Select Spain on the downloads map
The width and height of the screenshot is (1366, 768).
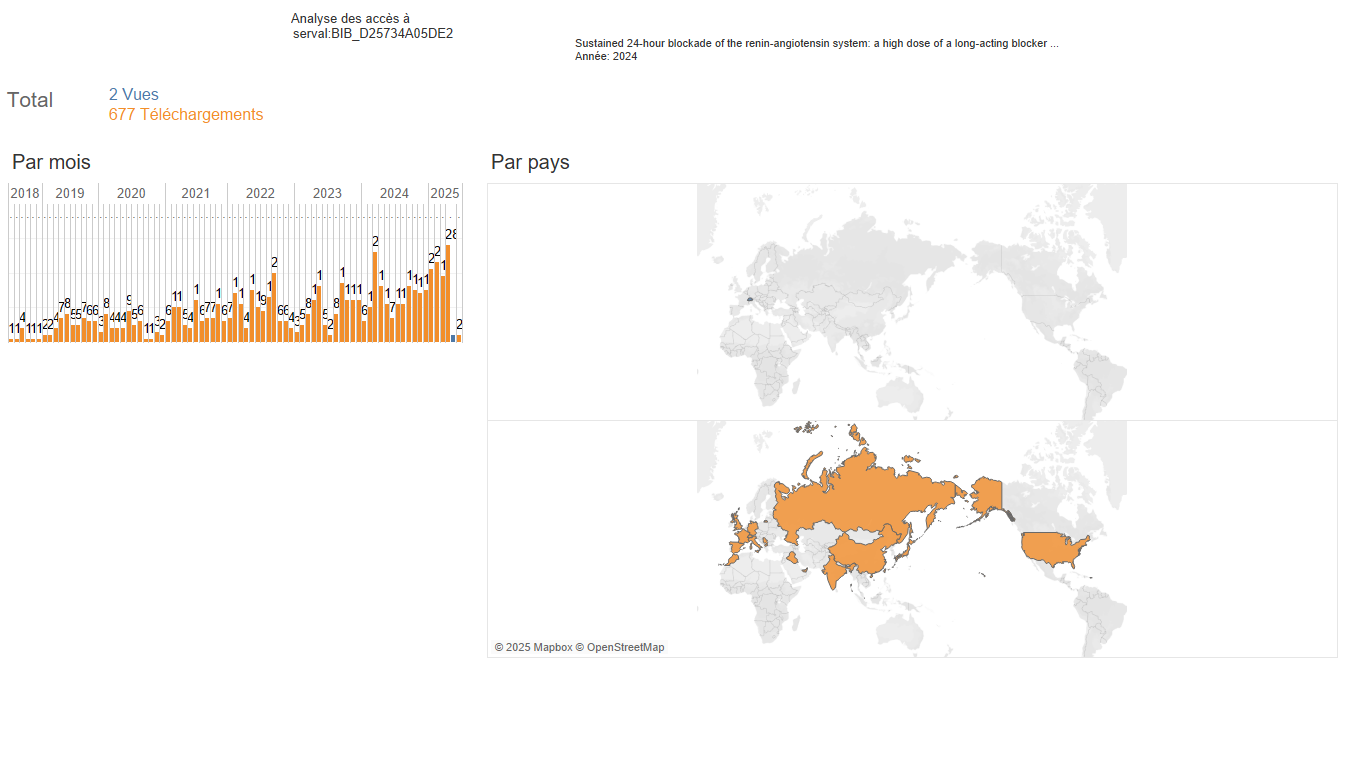(735, 548)
